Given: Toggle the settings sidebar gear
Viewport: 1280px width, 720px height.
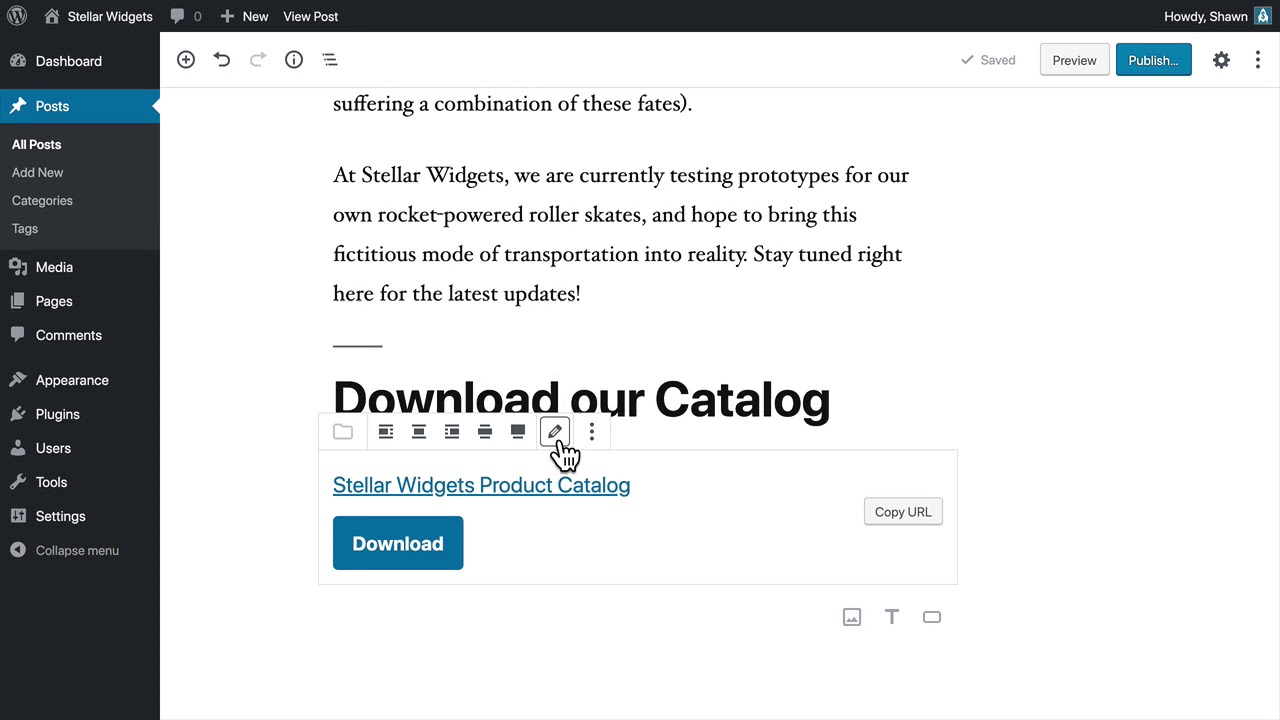Looking at the screenshot, I should coord(1221,60).
